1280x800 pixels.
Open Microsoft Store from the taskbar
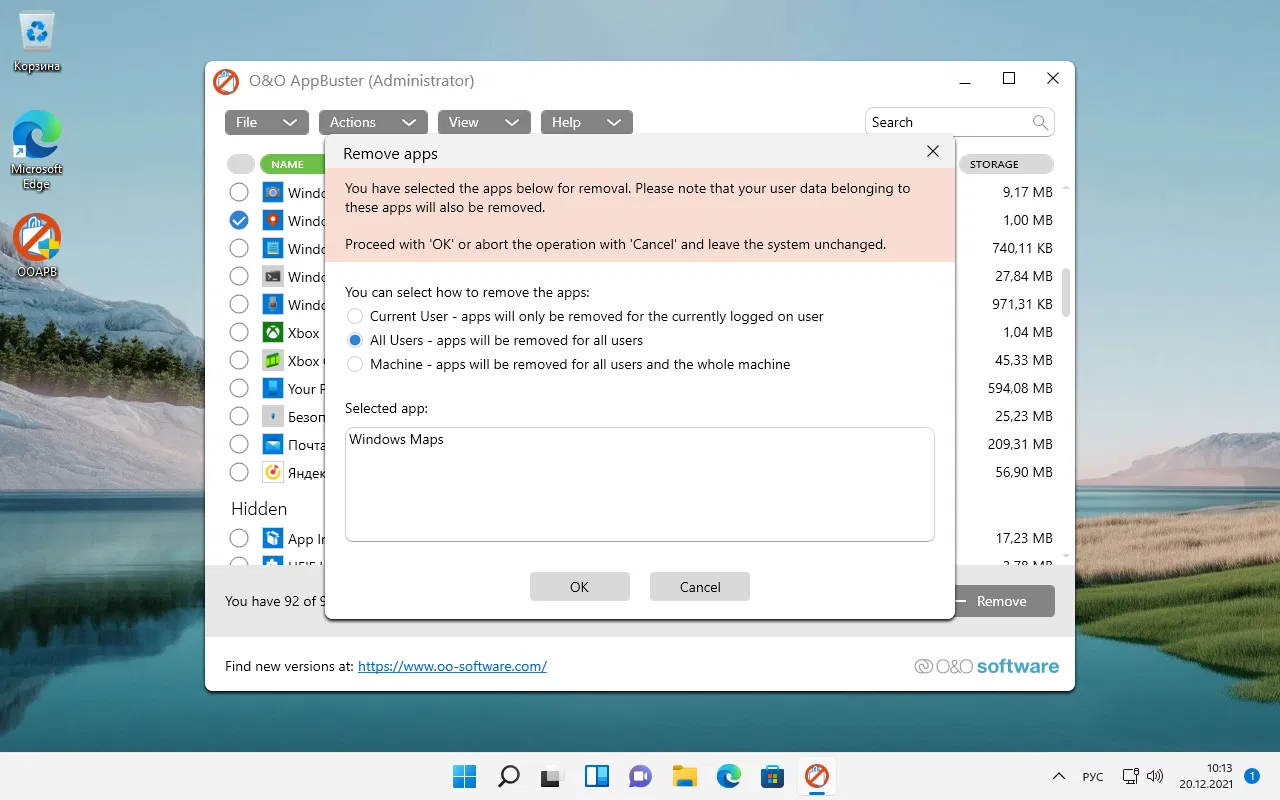pos(773,776)
